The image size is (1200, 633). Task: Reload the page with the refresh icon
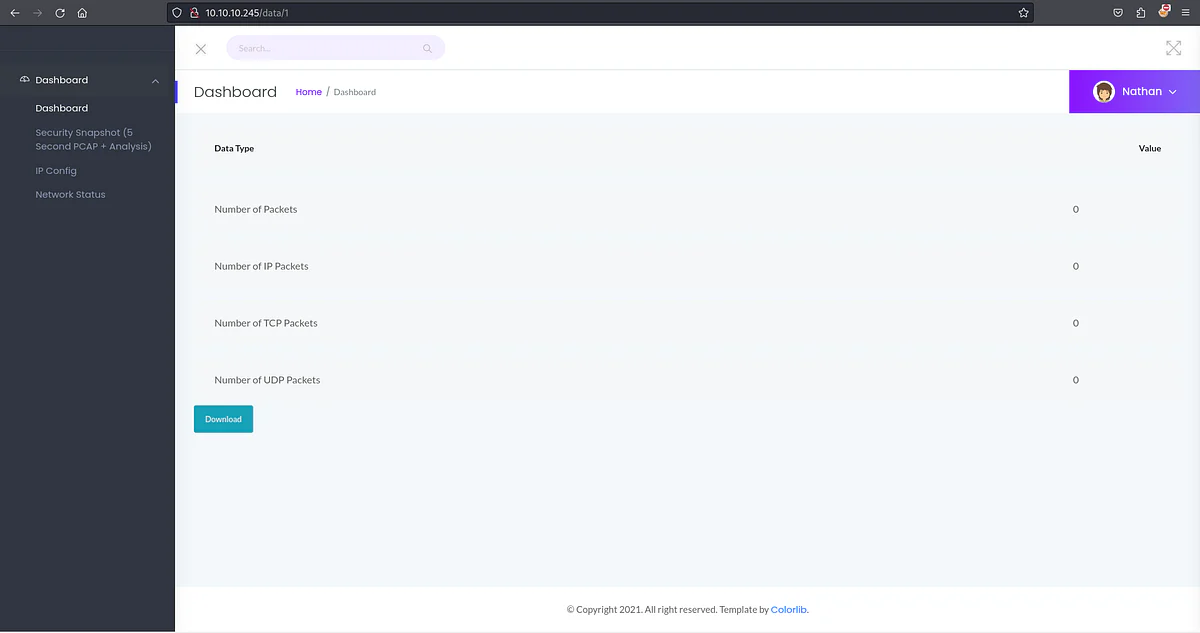pos(60,13)
